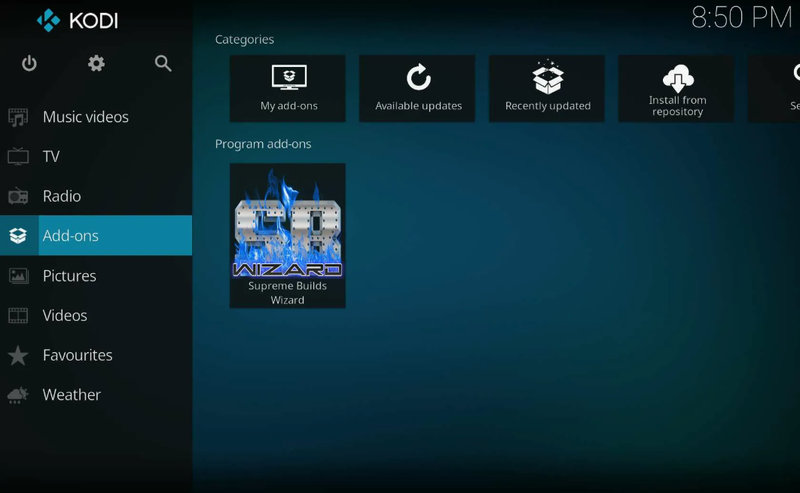This screenshot has height=493, width=800.
Task: Open Videos menu item
Action: [96, 315]
